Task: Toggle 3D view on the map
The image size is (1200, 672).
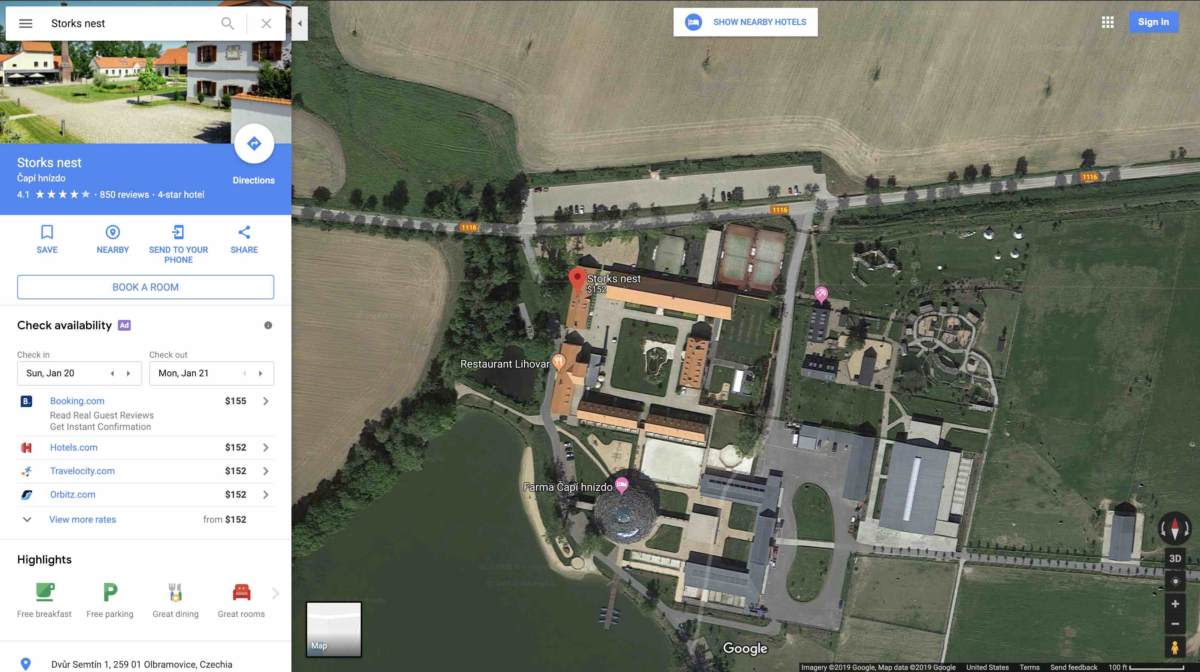Action: click(x=1175, y=558)
